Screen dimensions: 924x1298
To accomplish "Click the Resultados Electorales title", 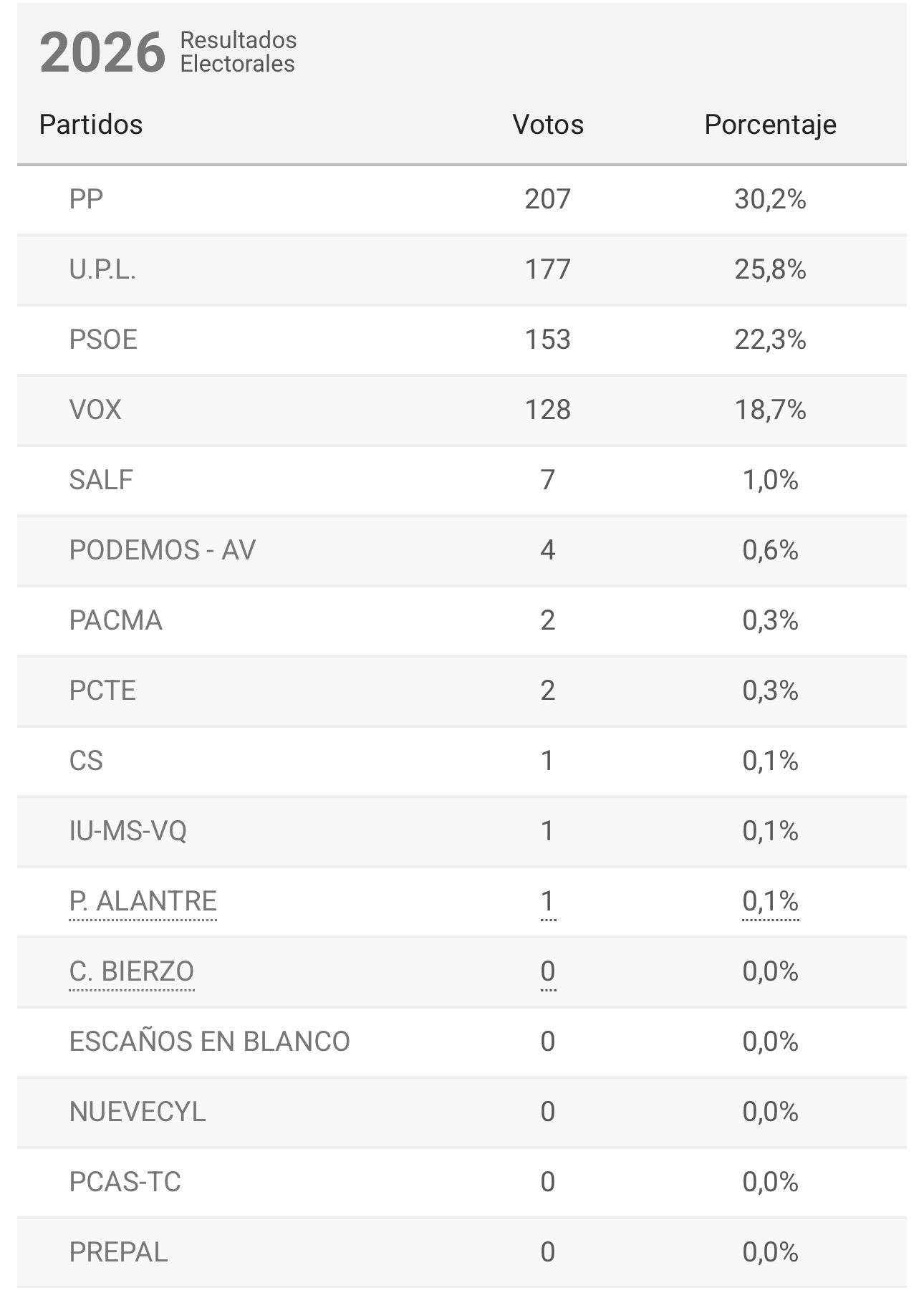I will [x=238, y=52].
